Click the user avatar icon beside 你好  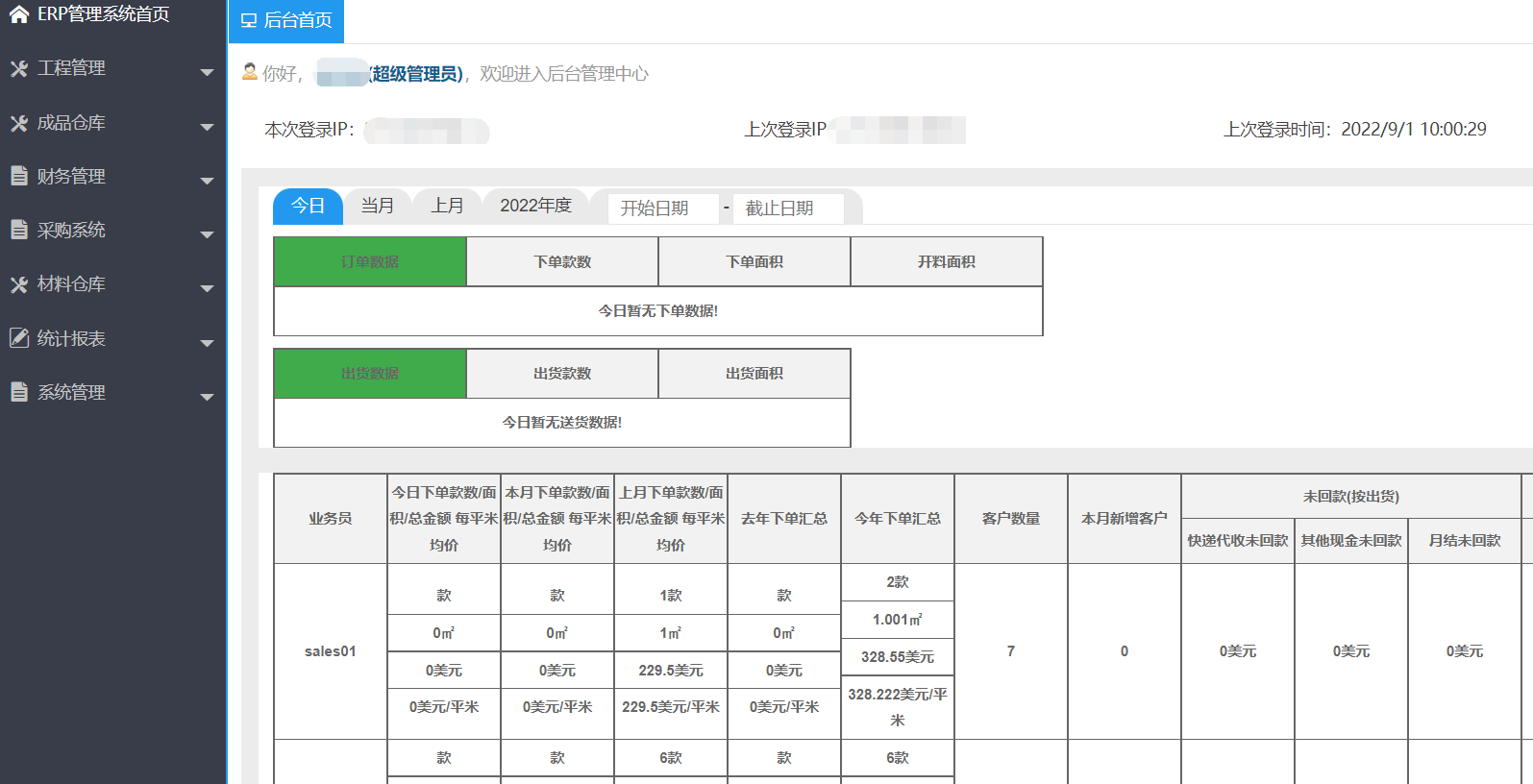250,72
